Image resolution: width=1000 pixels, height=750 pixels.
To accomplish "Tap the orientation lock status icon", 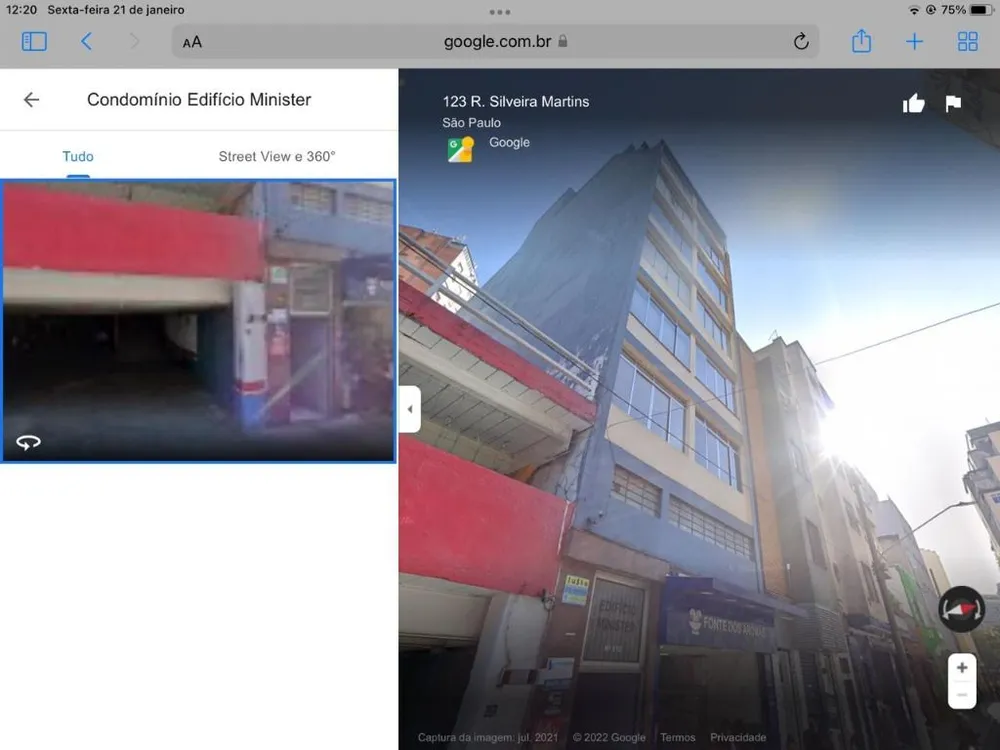I will (930, 10).
